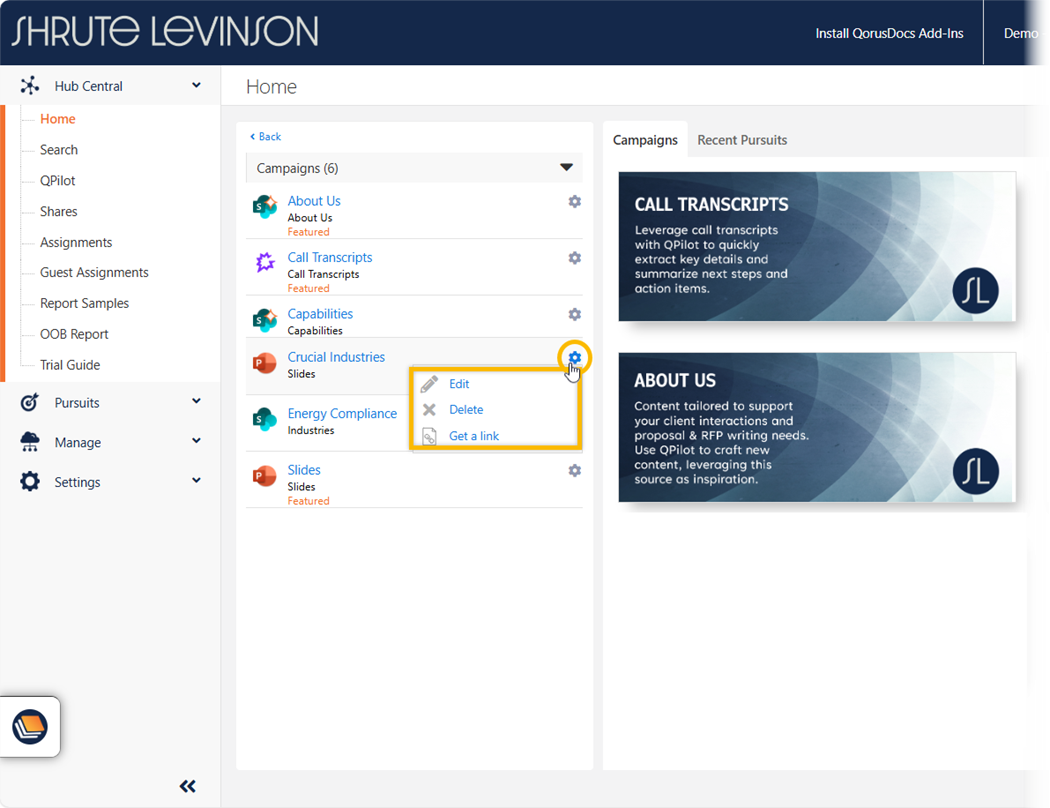Collapse the sidebar with double-chevron icon

tap(187, 786)
